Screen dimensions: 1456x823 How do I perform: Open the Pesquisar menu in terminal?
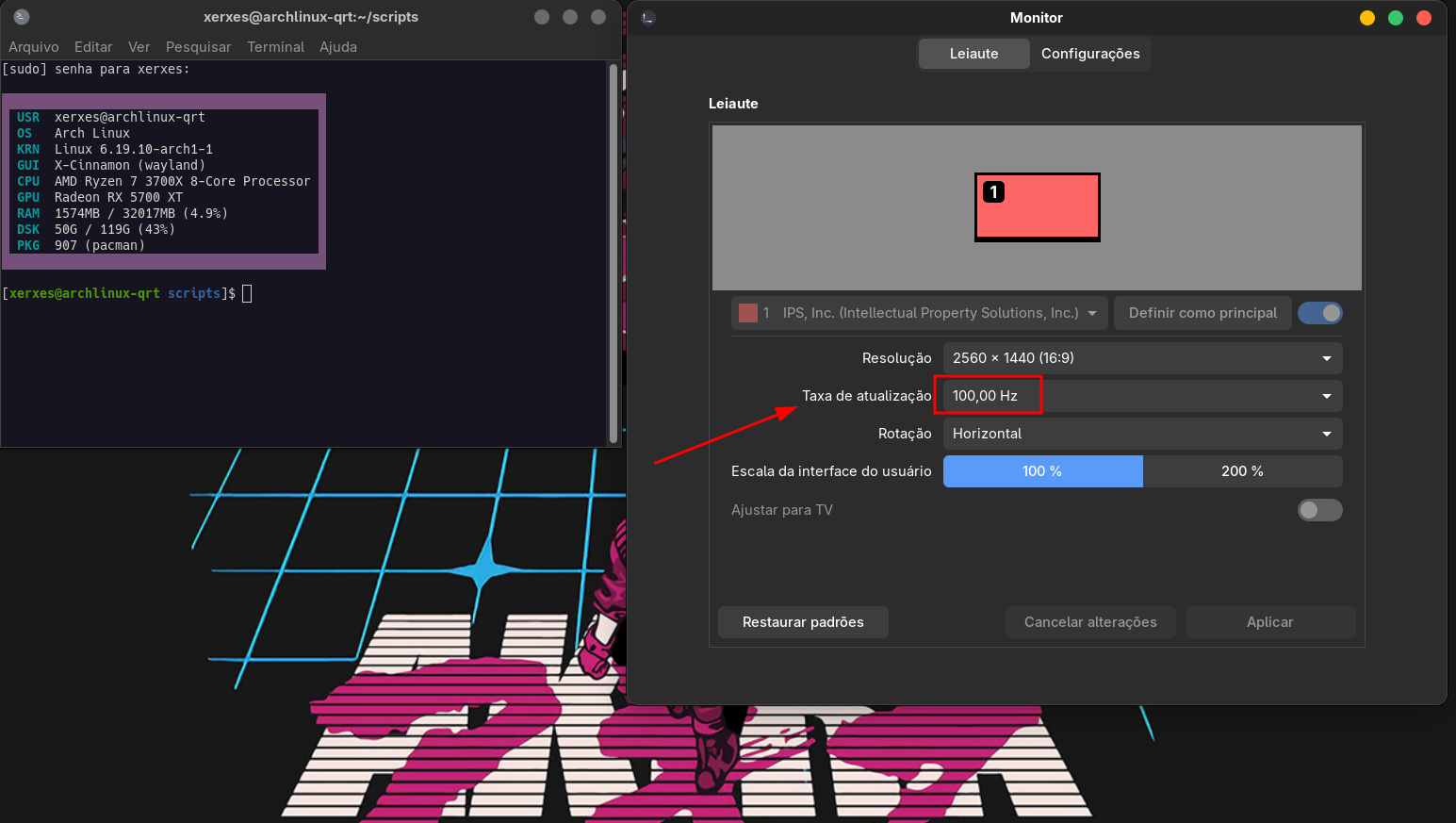(x=198, y=47)
